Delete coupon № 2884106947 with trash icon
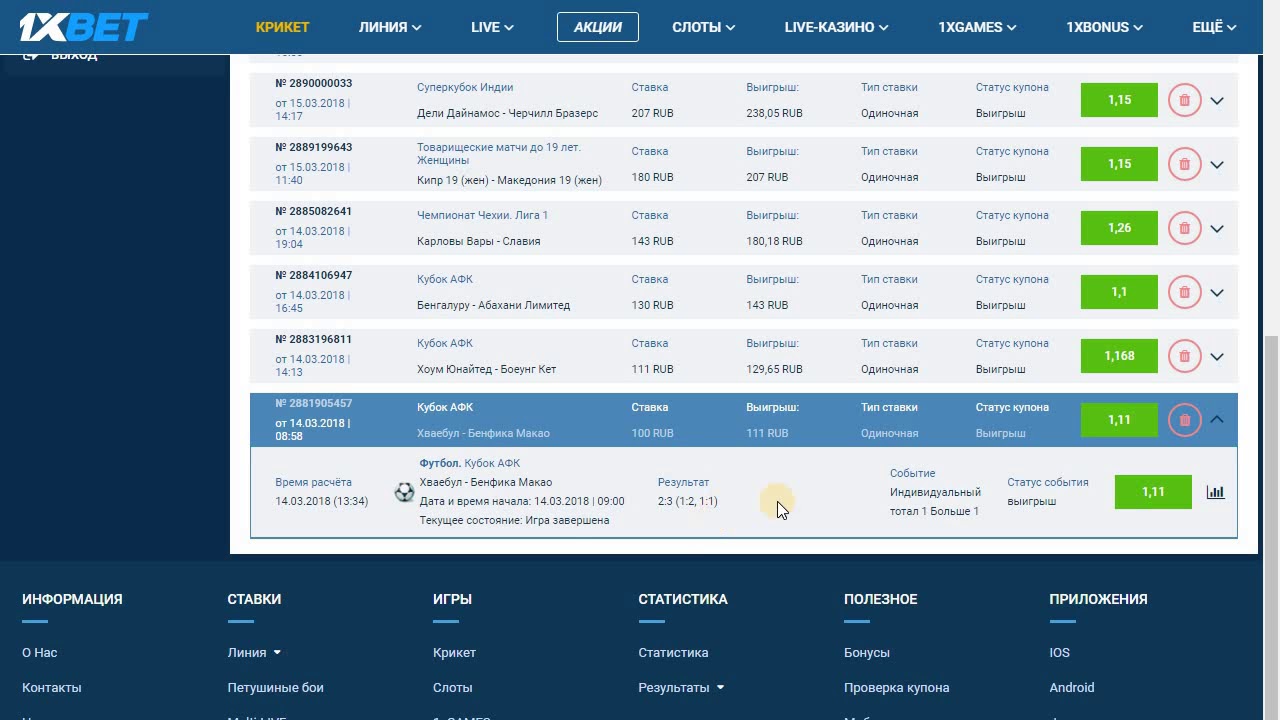 click(1185, 292)
